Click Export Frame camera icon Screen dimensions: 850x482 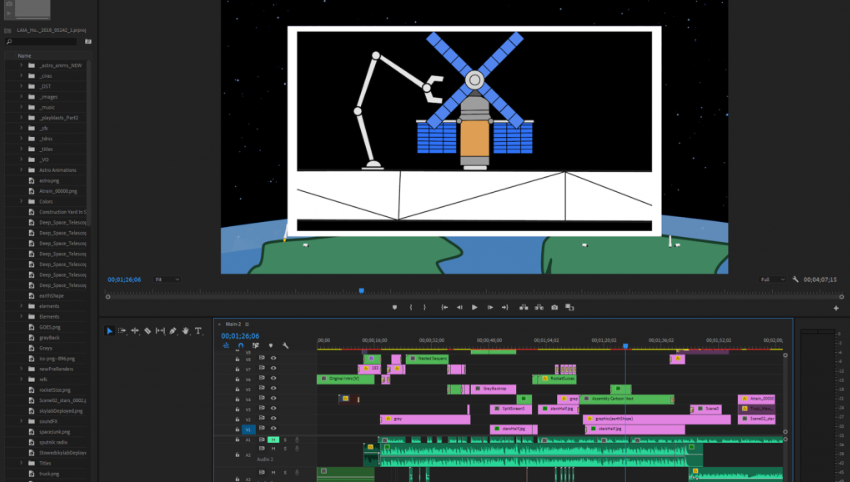[x=555, y=307]
